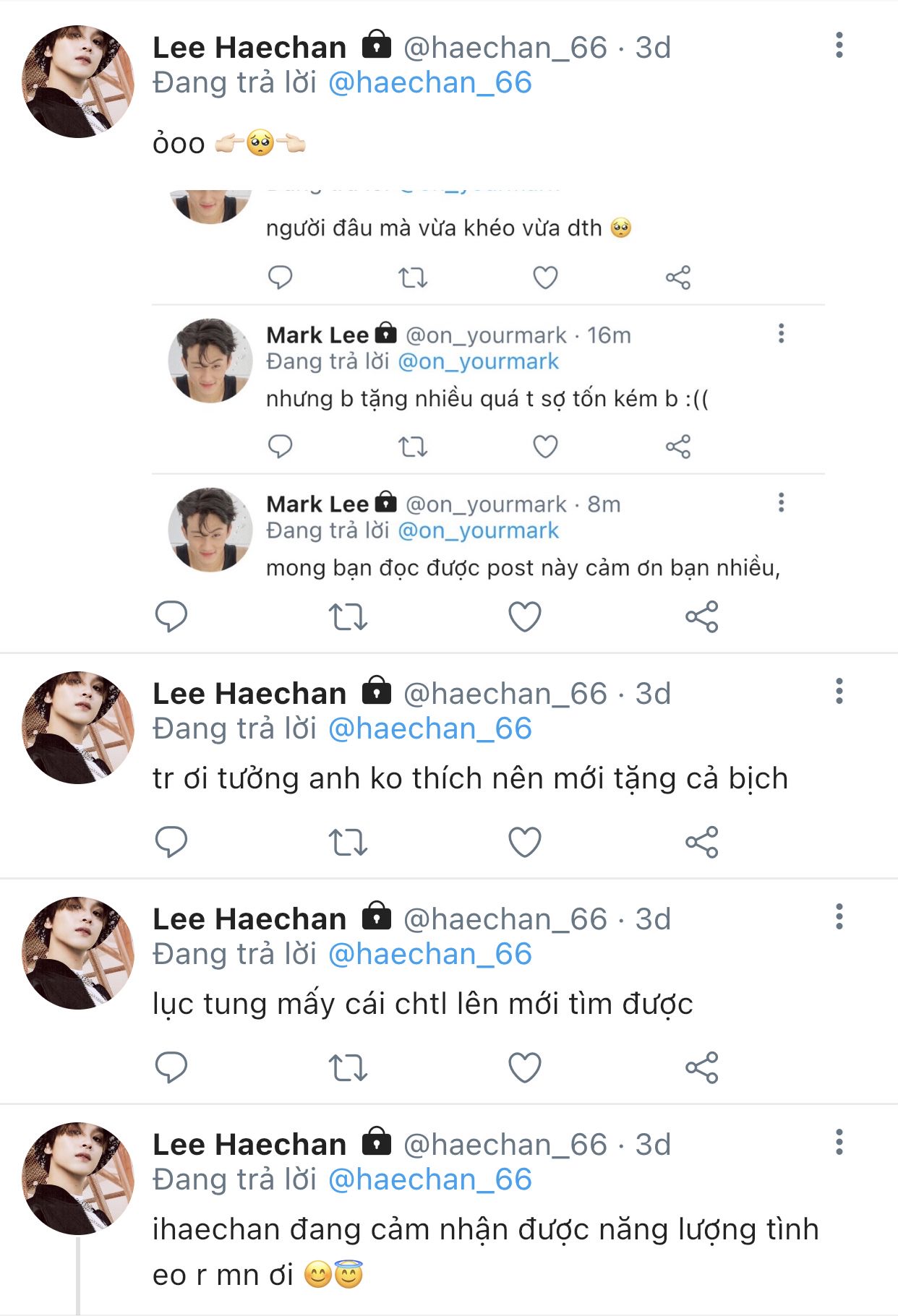Open more options on the "ỏoo" tweet
Screen dimensions: 898x1316
coord(839,46)
